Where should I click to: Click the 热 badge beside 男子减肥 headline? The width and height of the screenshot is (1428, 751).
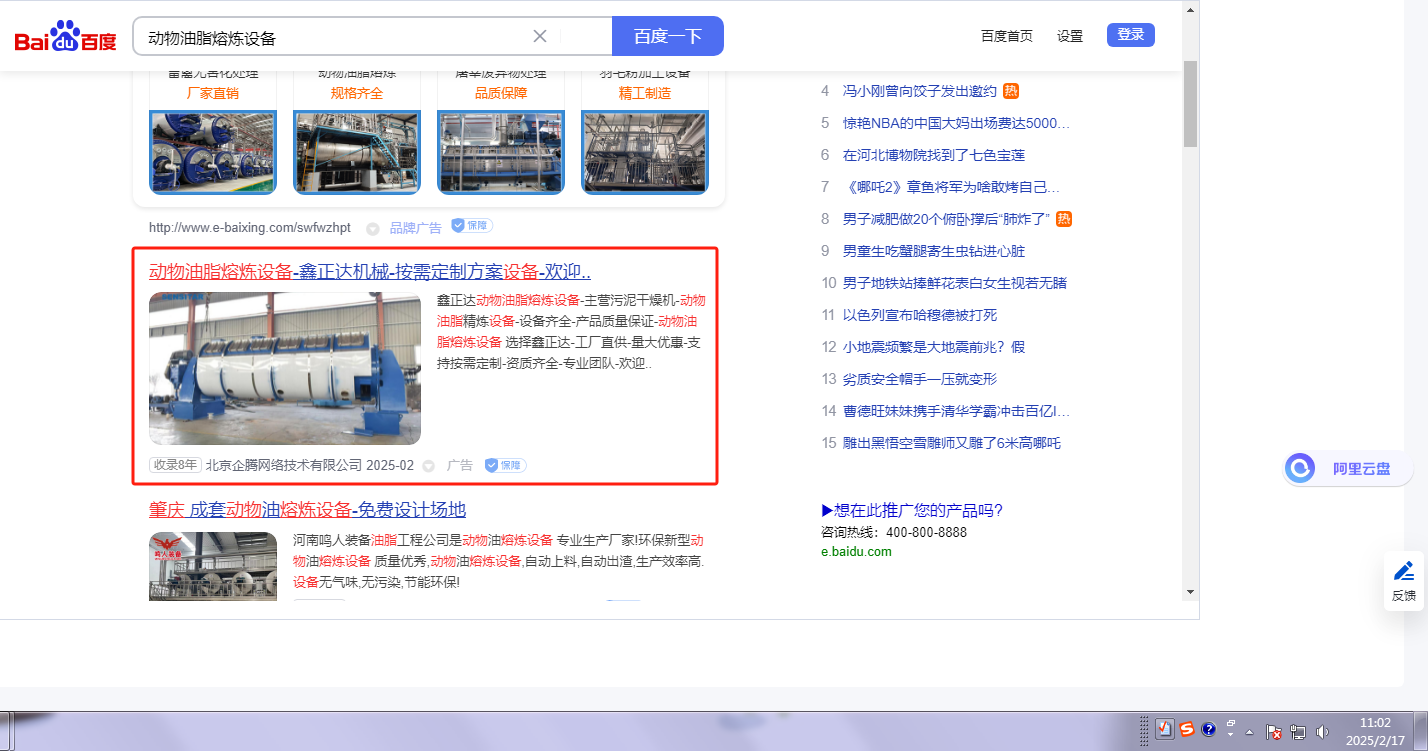tap(1064, 219)
